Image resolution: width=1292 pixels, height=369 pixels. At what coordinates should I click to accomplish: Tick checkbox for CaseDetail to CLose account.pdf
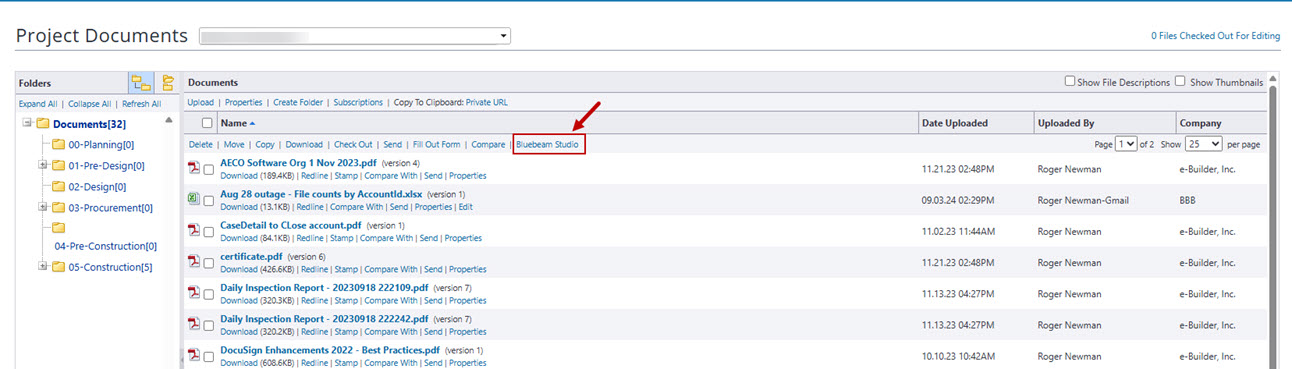(x=209, y=231)
